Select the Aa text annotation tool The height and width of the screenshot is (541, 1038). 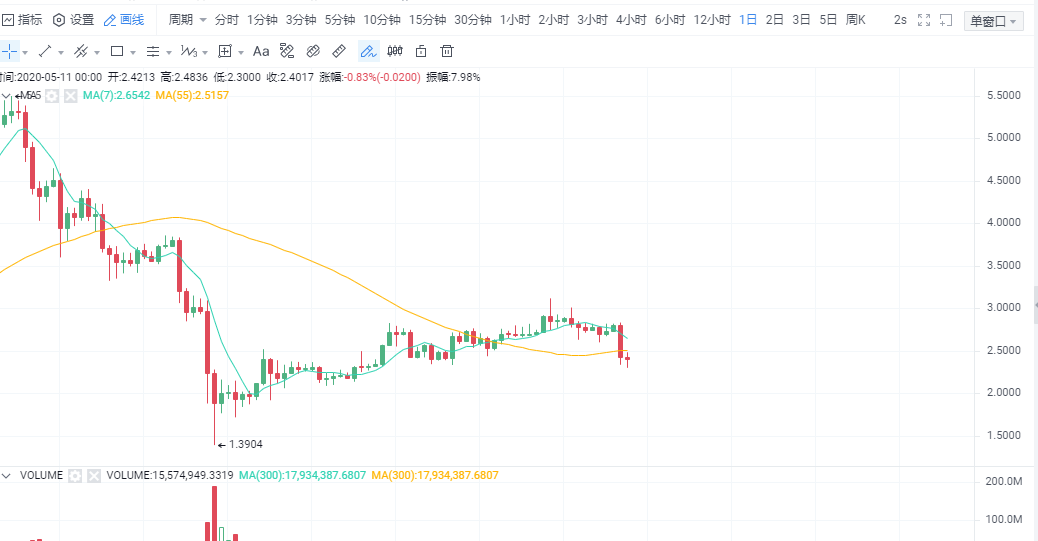pyautogui.click(x=261, y=51)
